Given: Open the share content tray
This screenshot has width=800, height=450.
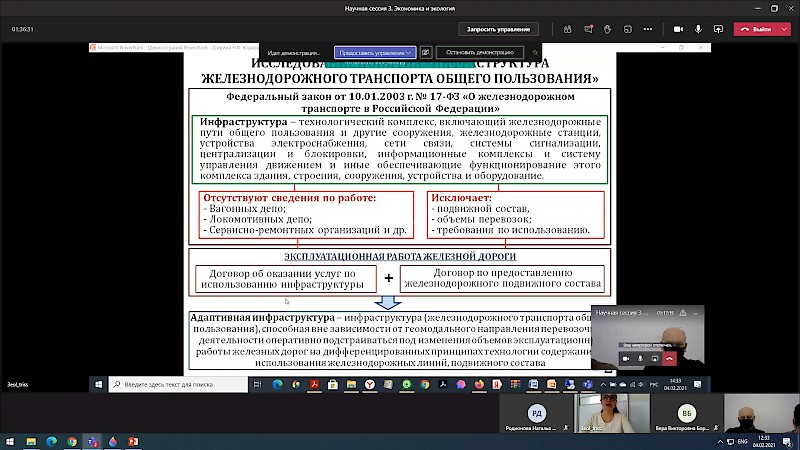Looking at the screenshot, I should 717,29.
